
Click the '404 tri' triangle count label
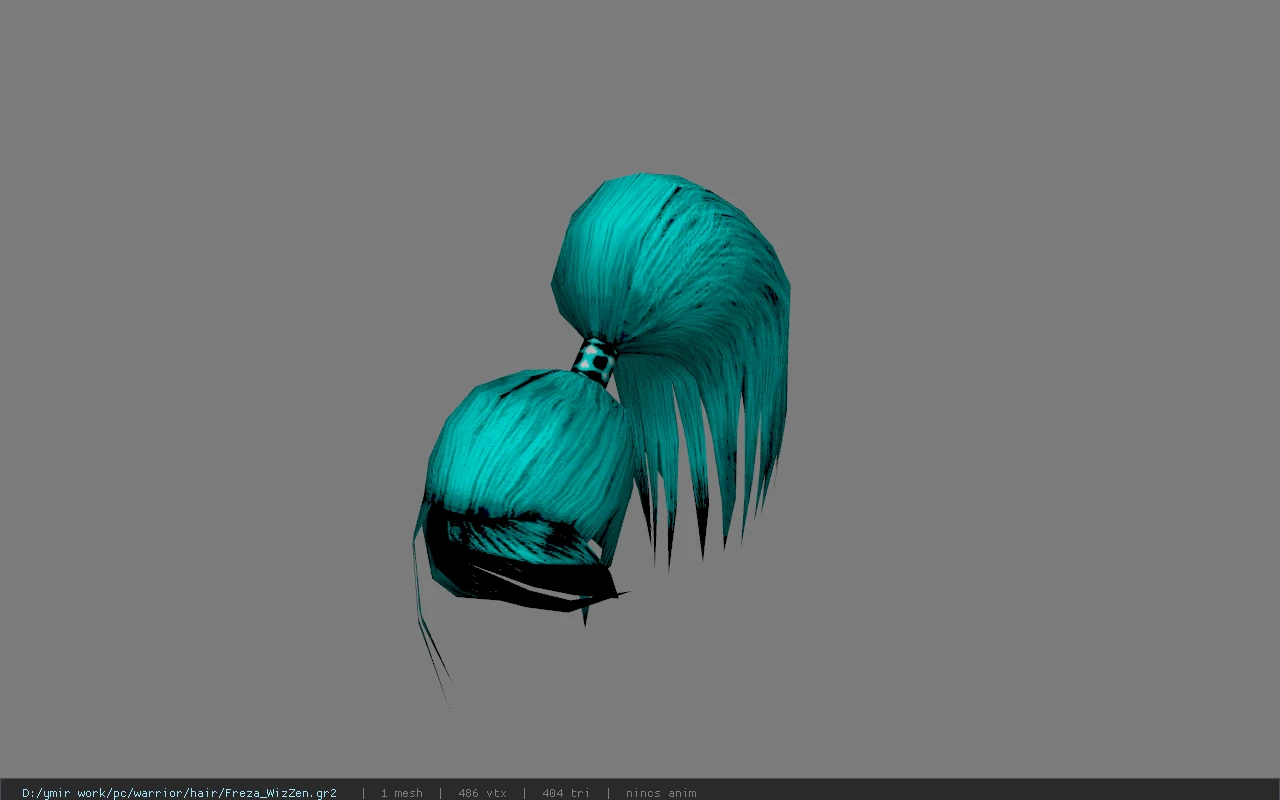click(566, 793)
